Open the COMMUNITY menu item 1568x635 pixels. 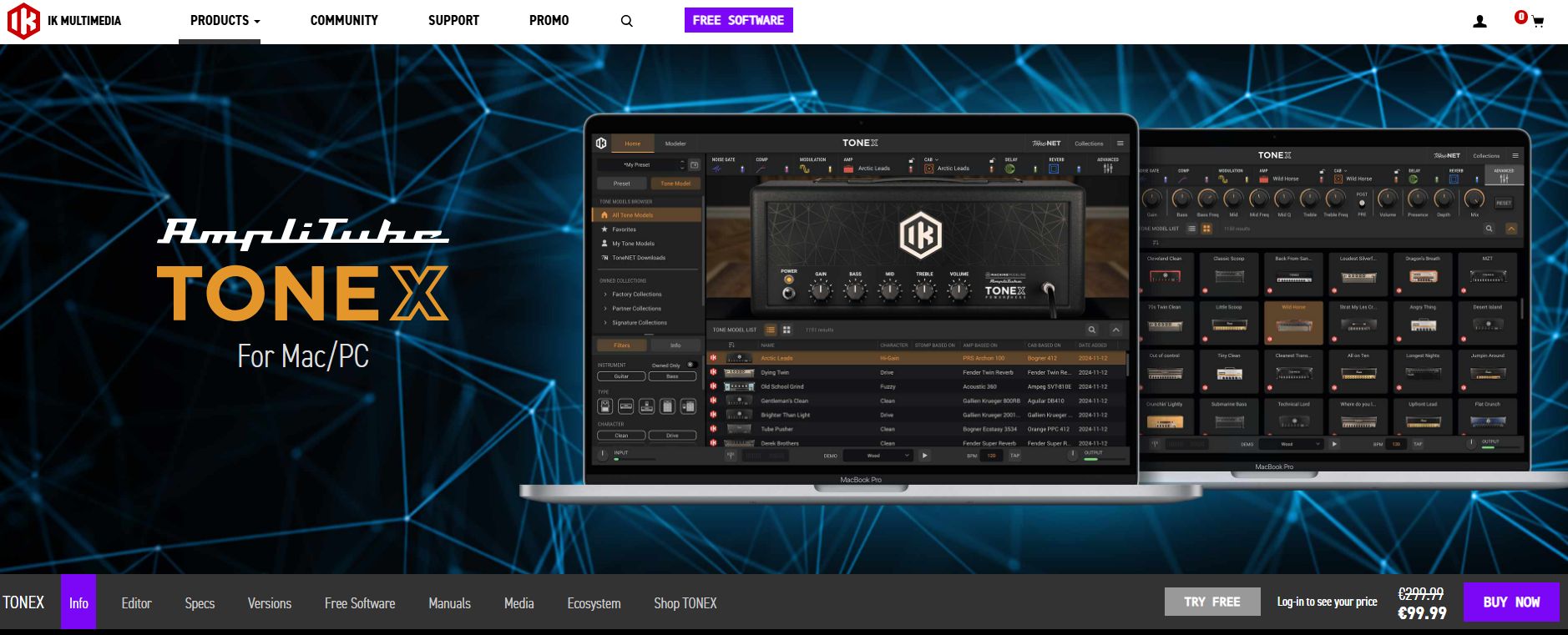pyautogui.click(x=344, y=21)
